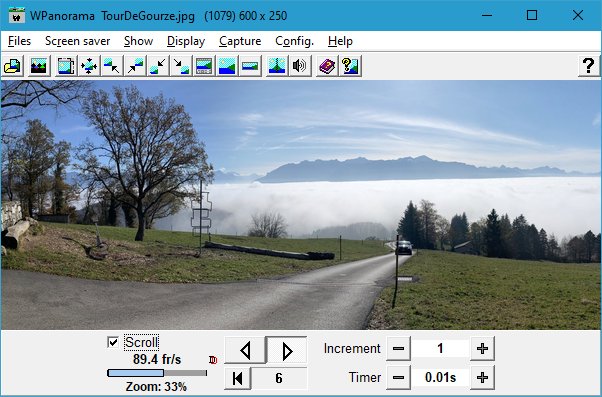Click the landscape with vertical split icon
This screenshot has height=397, width=602.
277,66
